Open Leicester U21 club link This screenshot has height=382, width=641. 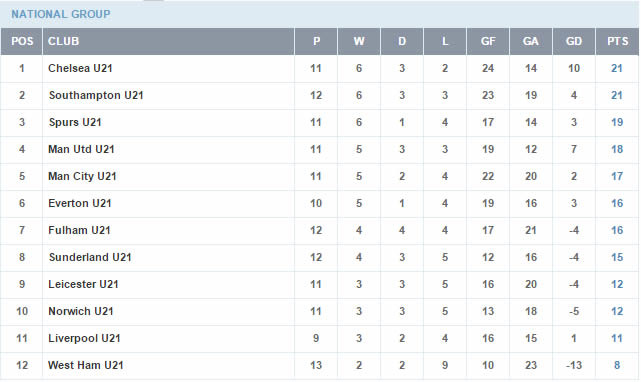click(83, 284)
